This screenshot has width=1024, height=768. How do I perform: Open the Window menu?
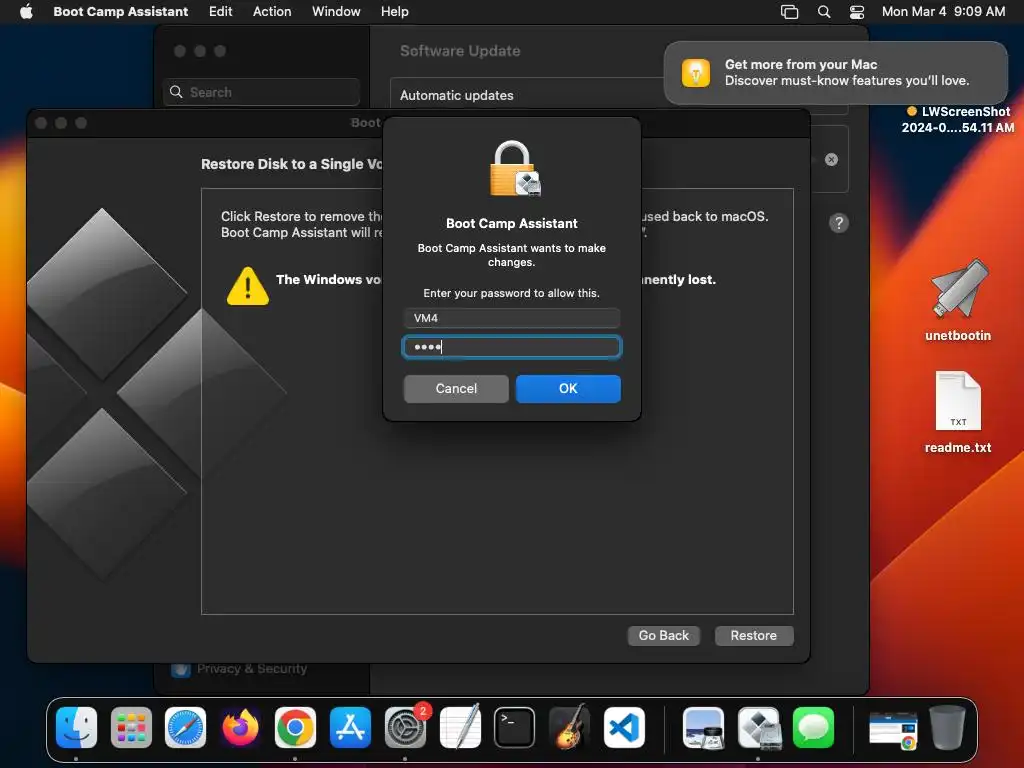[x=336, y=11]
